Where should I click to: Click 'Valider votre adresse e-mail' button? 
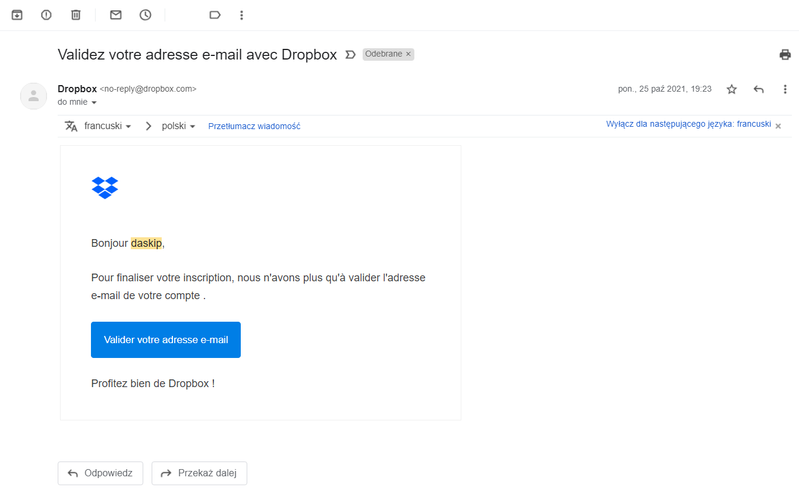(166, 340)
